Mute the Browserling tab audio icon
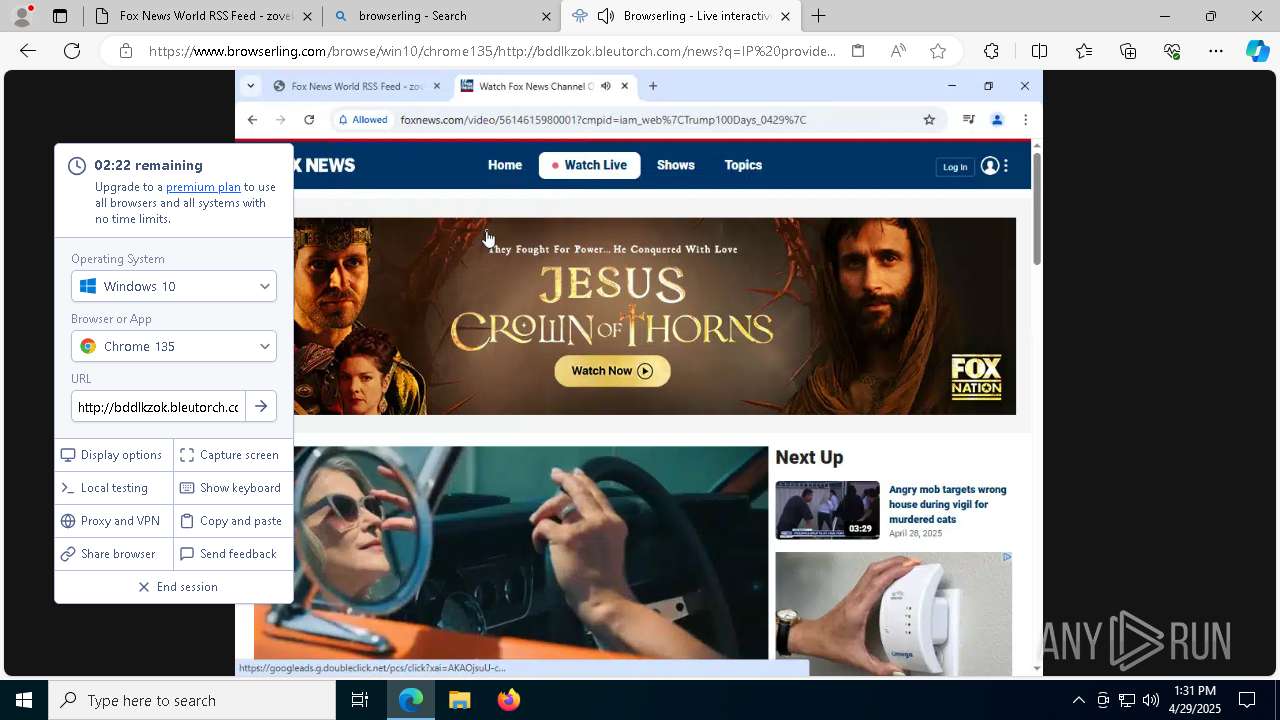This screenshot has width=1280, height=720. tap(605, 16)
